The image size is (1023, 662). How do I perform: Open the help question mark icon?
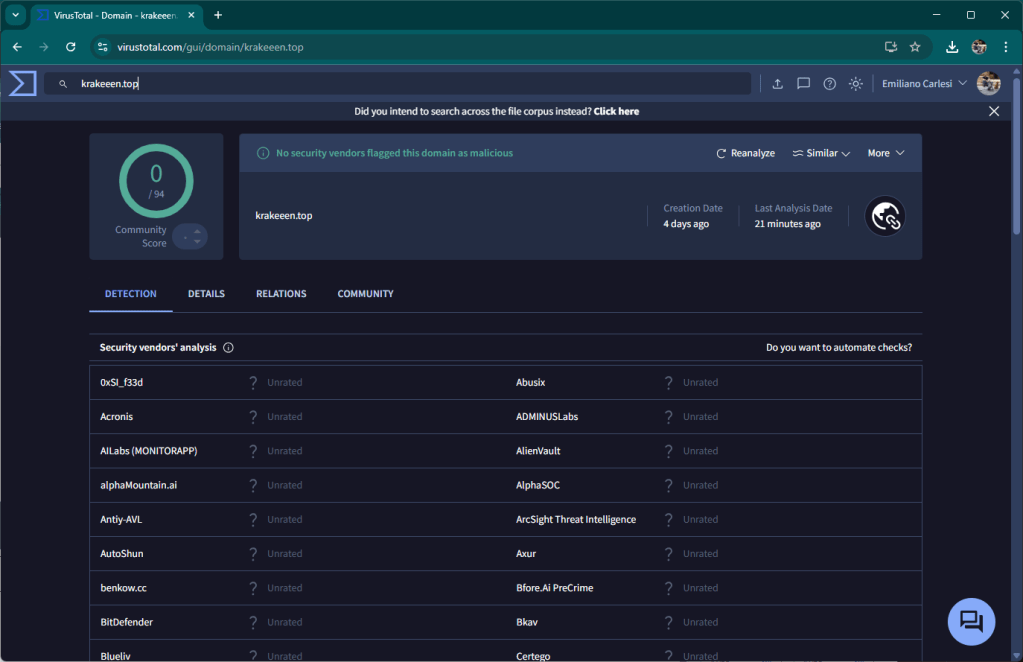[829, 84]
